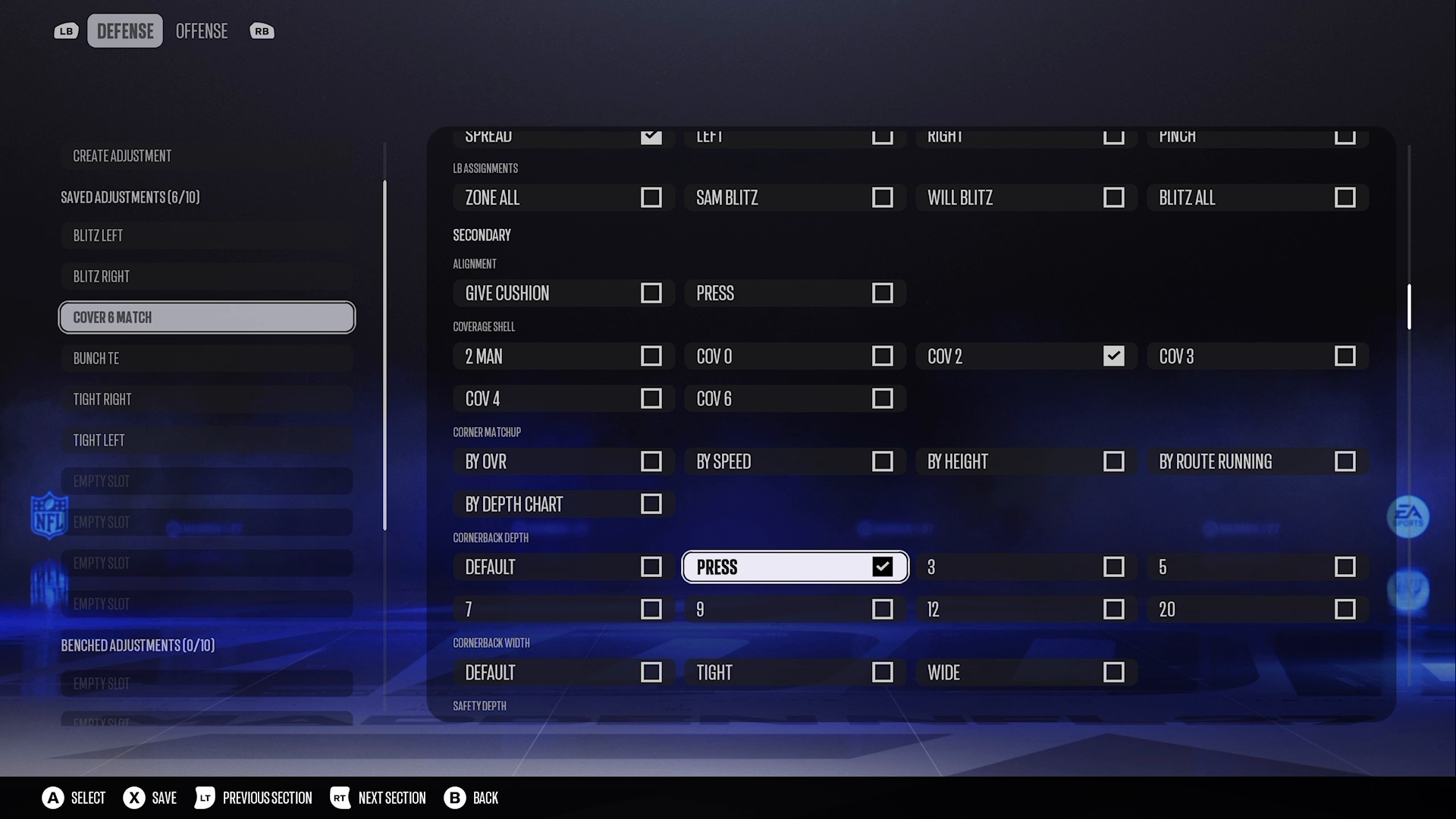Click the RB bumper icon
This screenshot has width=1456, height=819.
point(262,31)
